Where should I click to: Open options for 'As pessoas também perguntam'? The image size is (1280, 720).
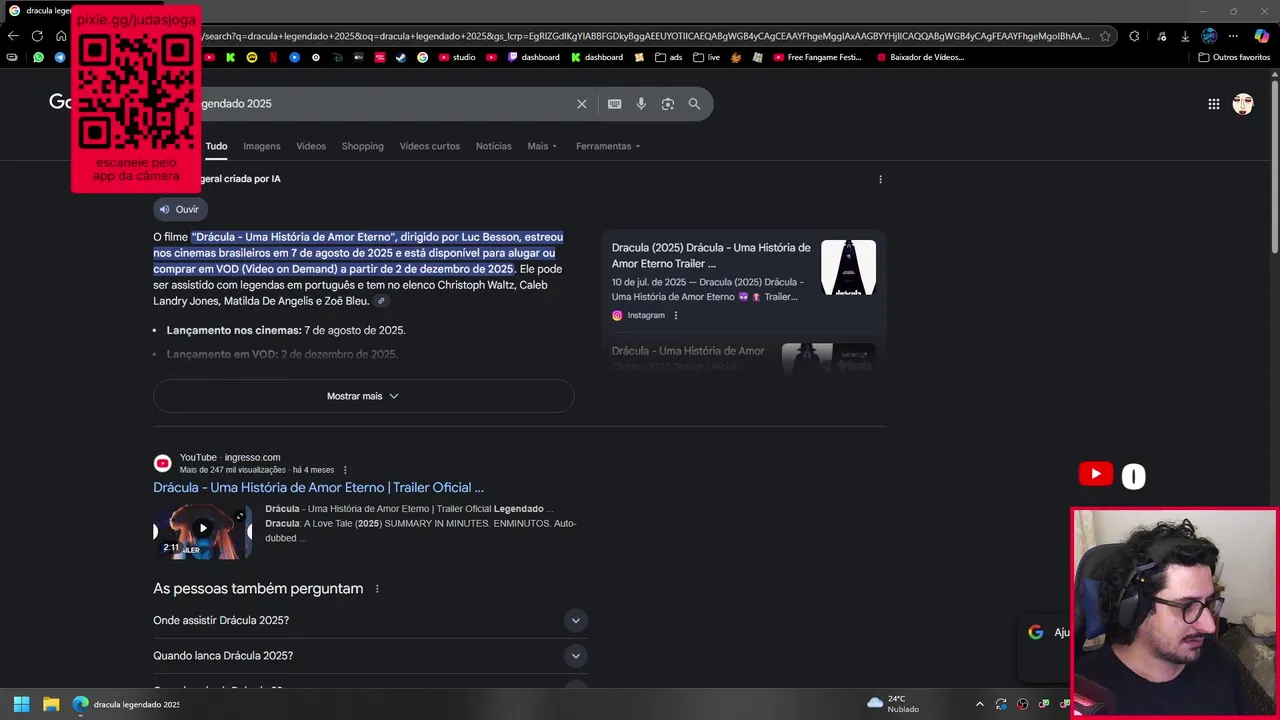tap(377, 589)
